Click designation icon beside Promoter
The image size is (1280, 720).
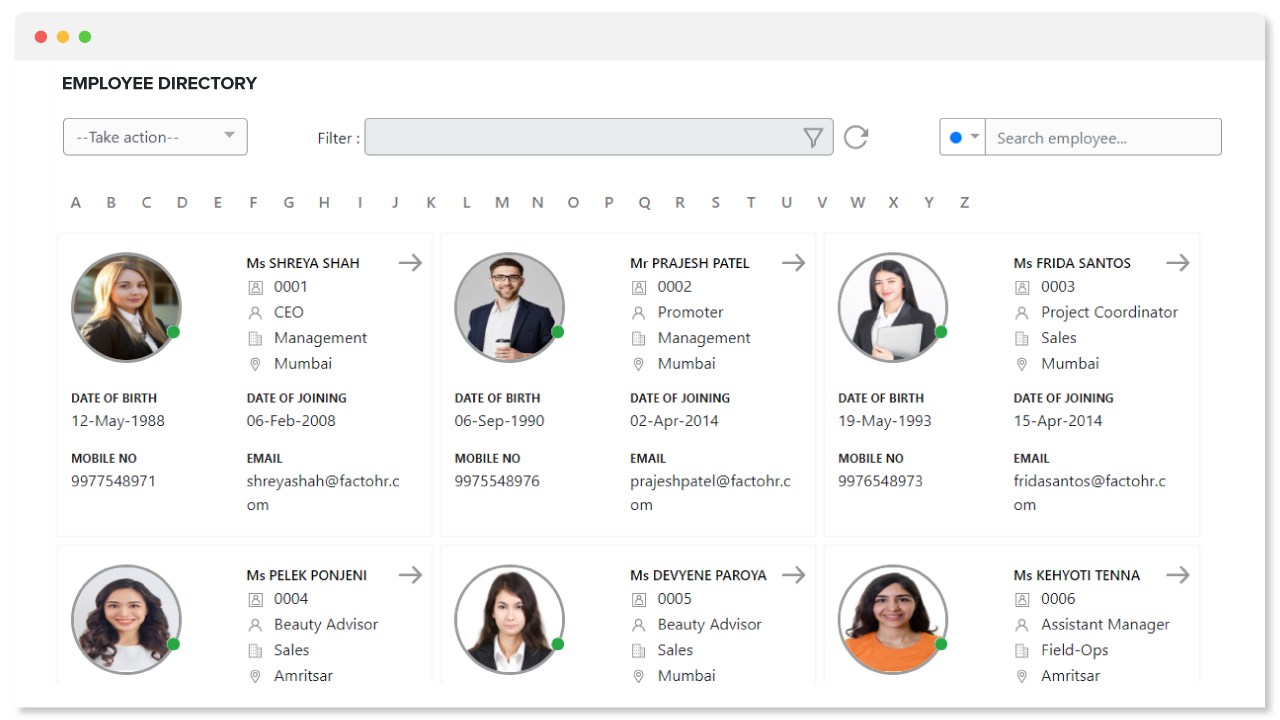tap(638, 313)
